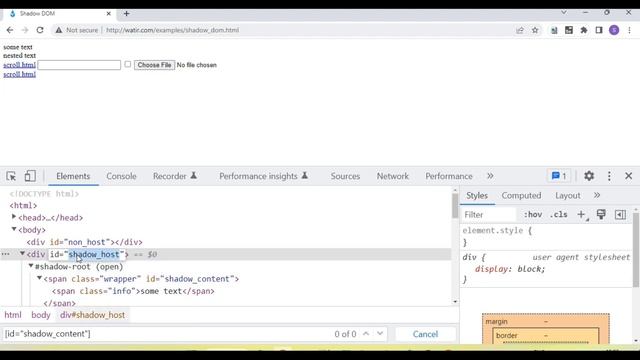Tick the checkbox on the web page

point(128,64)
